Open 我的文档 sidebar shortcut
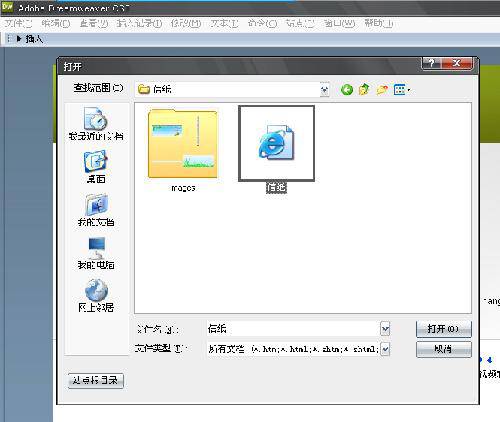Image resolution: width=500 pixels, height=422 pixels. click(x=96, y=210)
